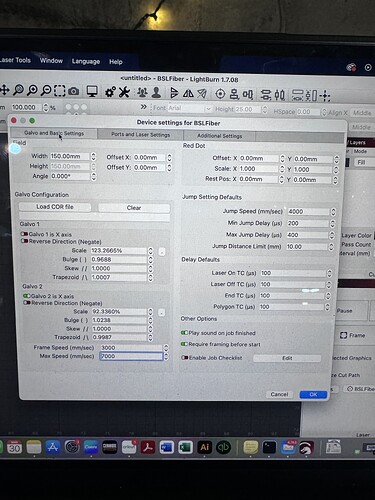Select Galvo and Basic Settings tab
The height and width of the screenshot is (500, 375).
pyautogui.click(x=54, y=133)
